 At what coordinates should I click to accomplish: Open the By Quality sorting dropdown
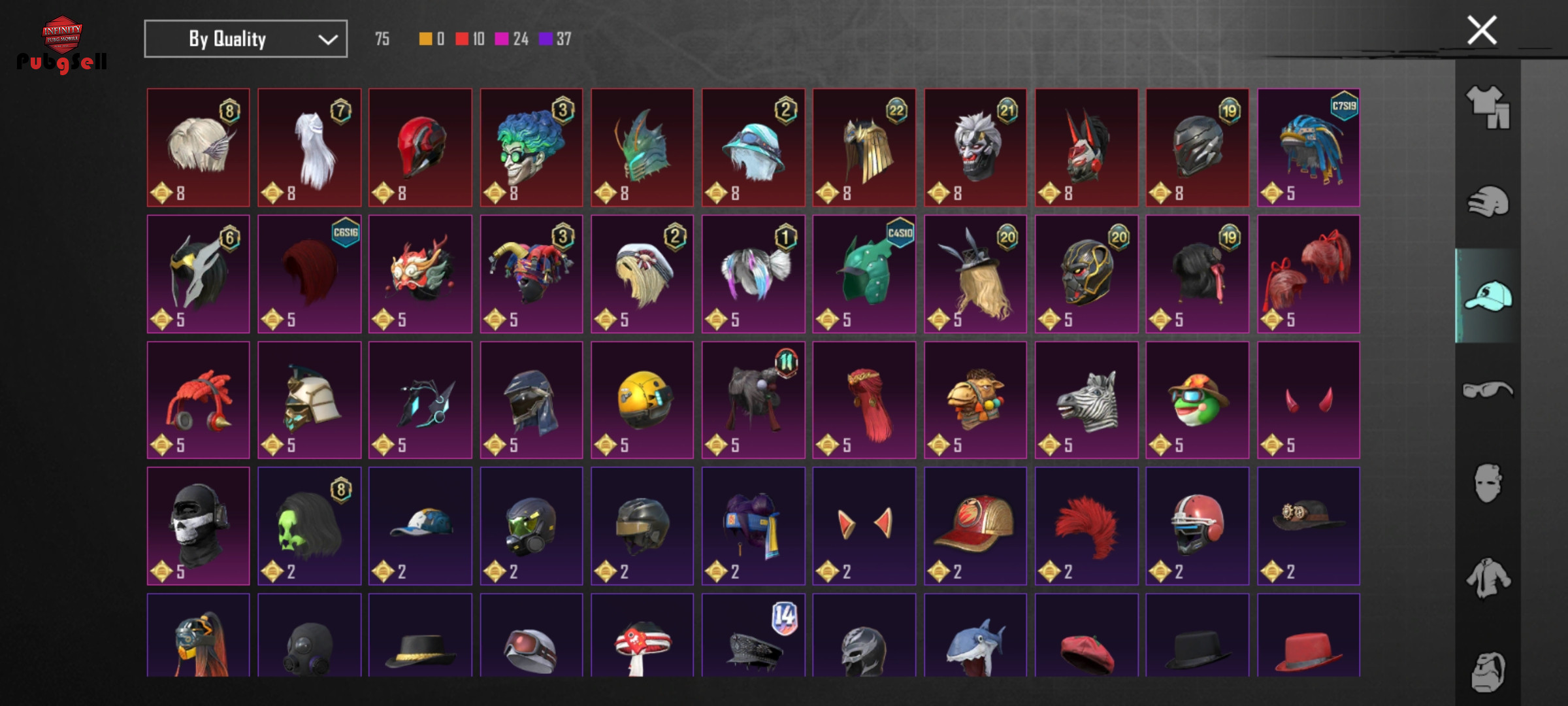pos(246,39)
